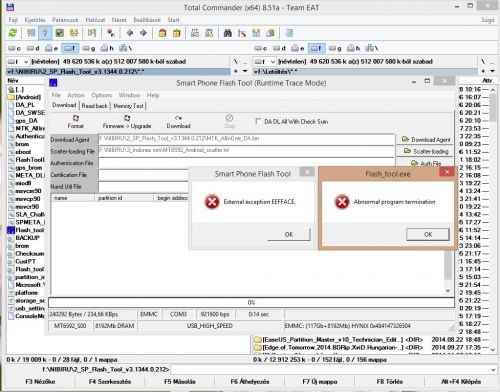Select drive c in right drive bar

coord(261,48)
